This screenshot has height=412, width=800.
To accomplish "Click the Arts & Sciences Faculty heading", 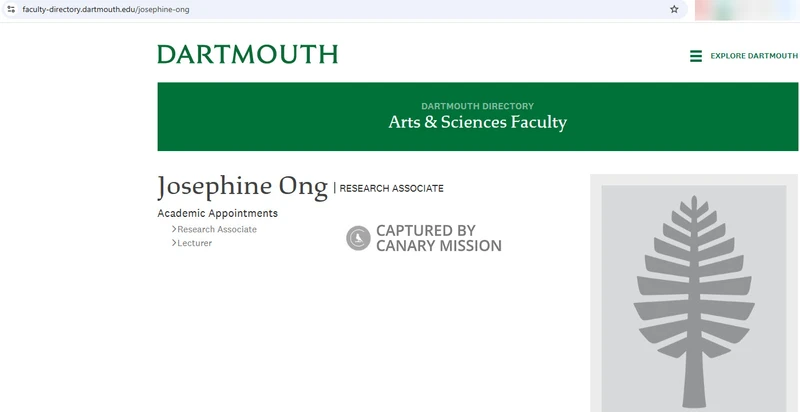I will pos(477,123).
